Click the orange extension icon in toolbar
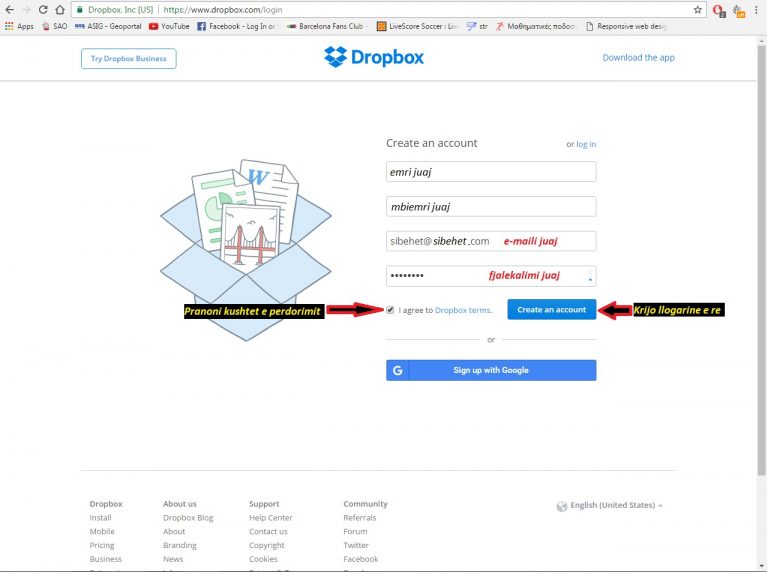Screen dimensions: 768x572 coord(739,11)
